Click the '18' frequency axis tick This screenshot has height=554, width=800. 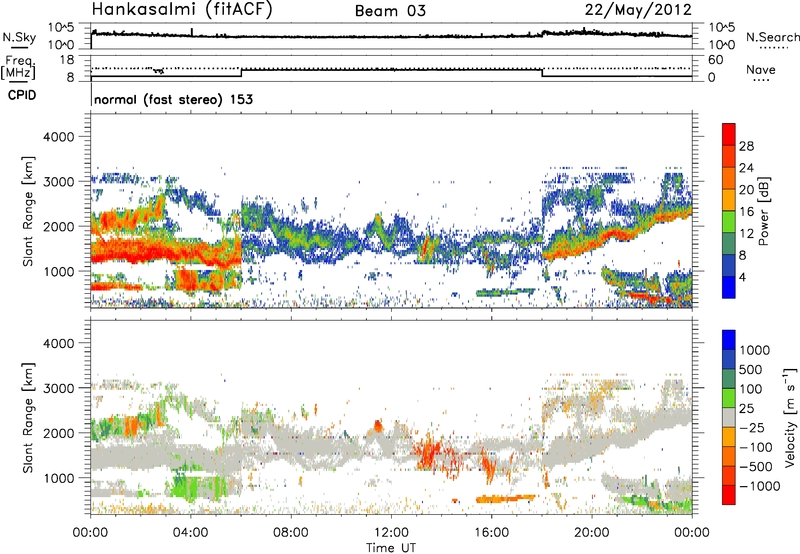click(x=67, y=60)
